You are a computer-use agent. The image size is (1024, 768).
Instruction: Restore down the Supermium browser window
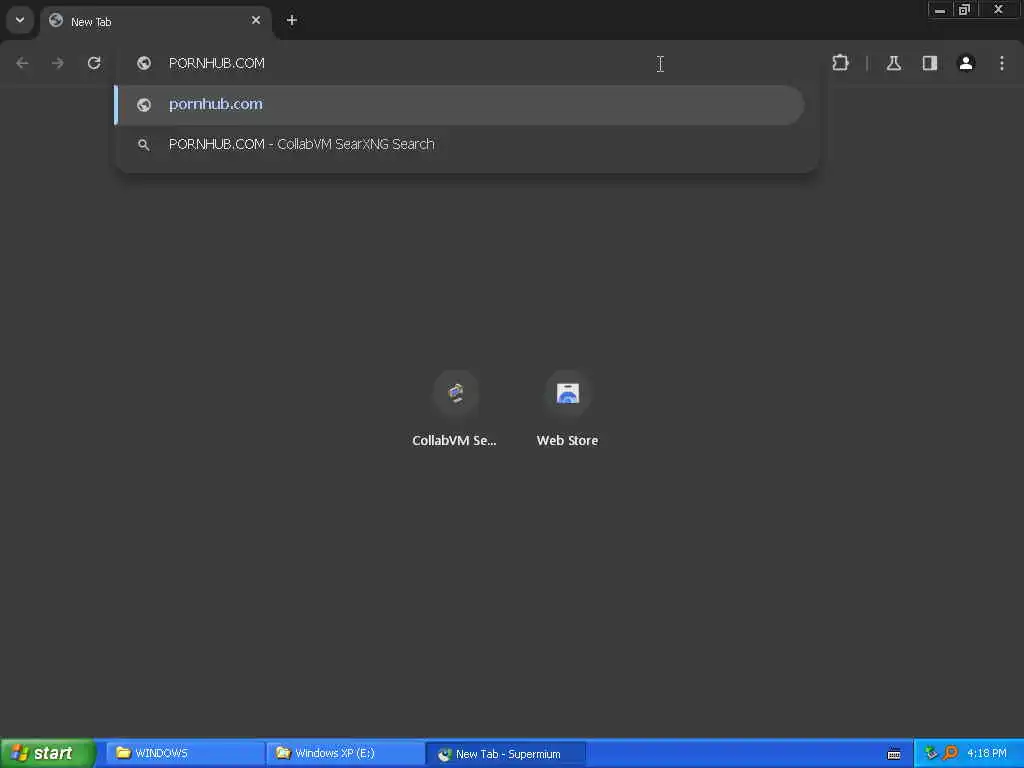[965, 10]
